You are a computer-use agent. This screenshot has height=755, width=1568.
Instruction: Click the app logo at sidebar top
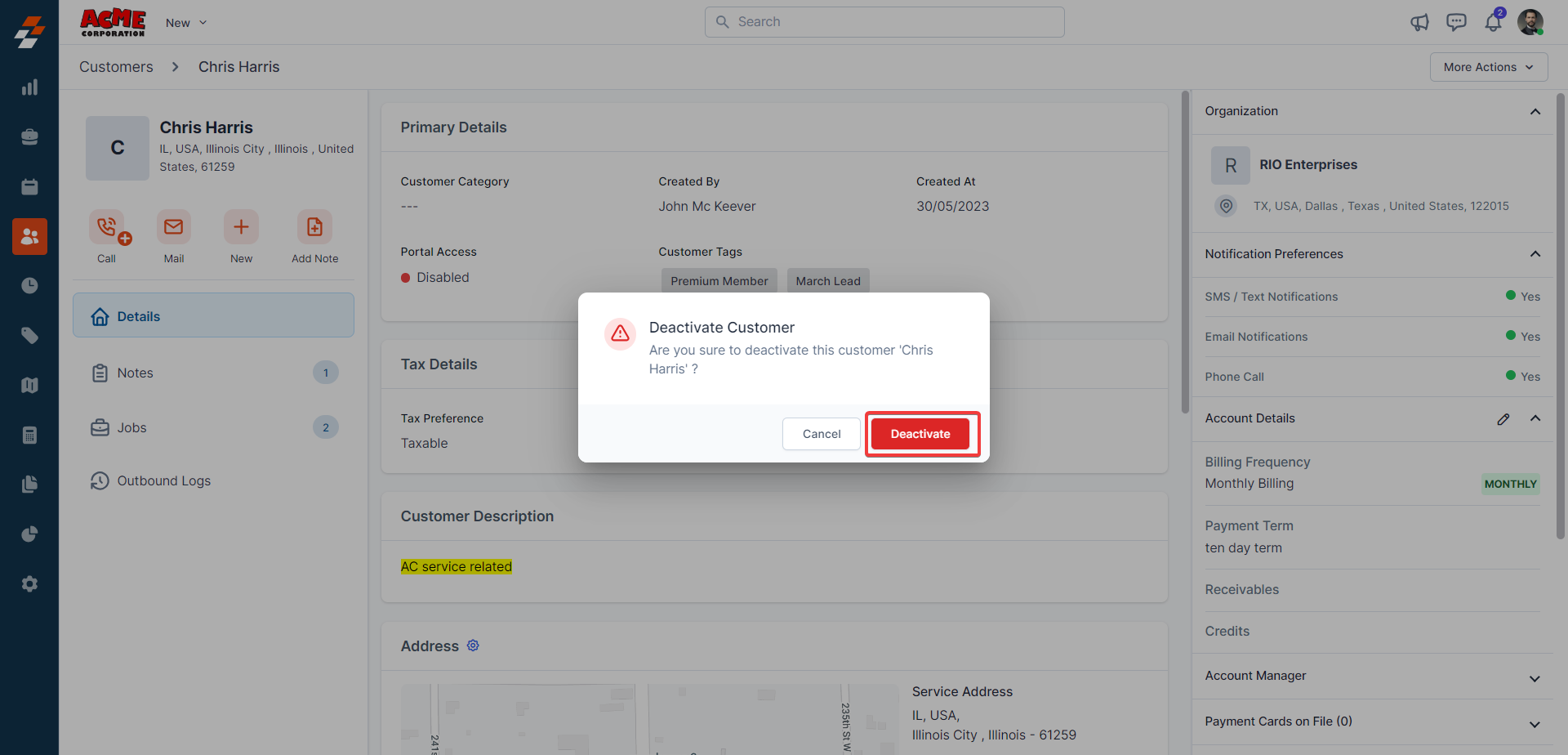coord(29,32)
